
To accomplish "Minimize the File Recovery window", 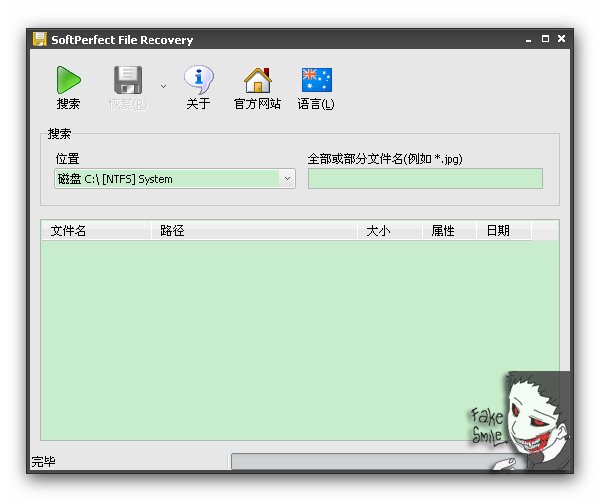I will pyautogui.click(x=528, y=39).
